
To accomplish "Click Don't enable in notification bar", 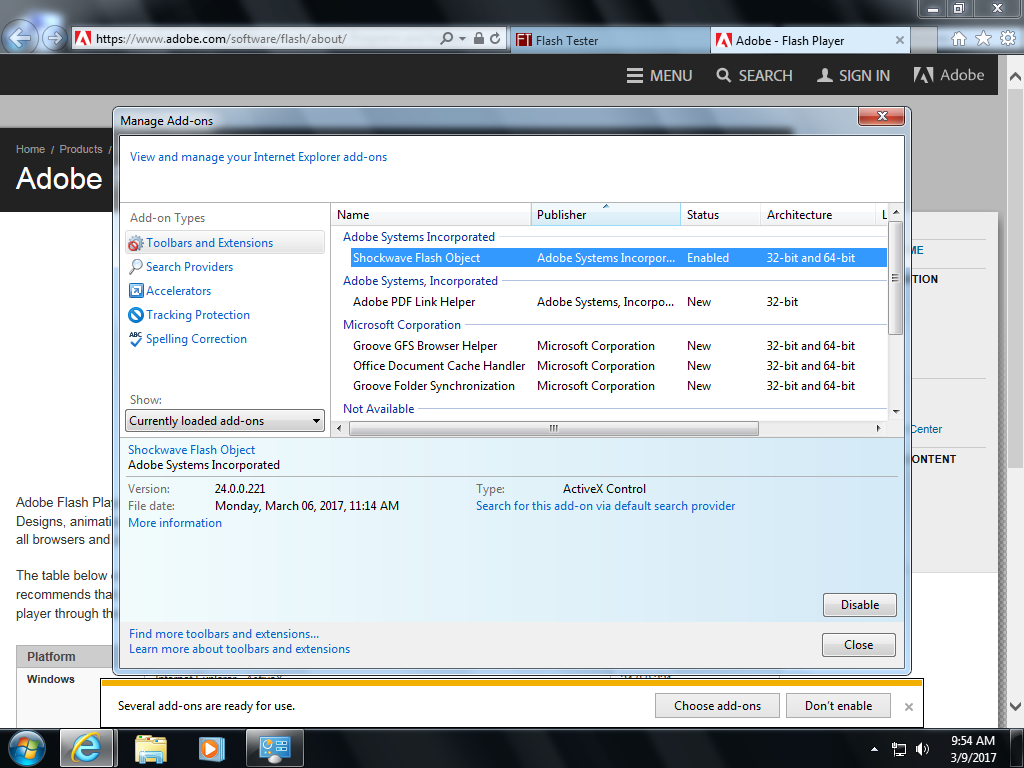I will pyautogui.click(x=838, y=706).
